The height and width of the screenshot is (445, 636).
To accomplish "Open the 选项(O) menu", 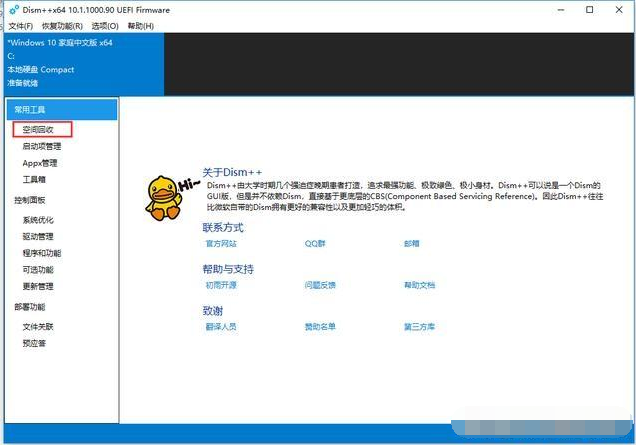I will pos(105,26).
